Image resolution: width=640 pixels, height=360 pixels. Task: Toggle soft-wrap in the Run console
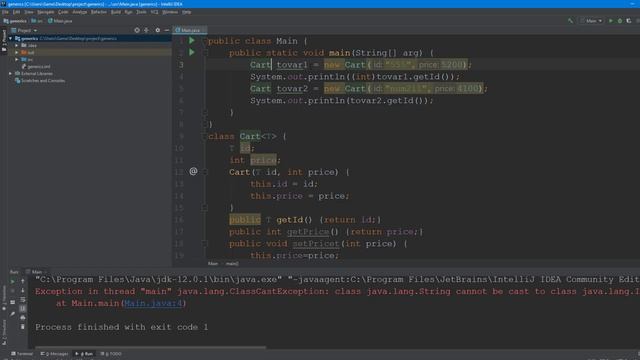point(22,300)
